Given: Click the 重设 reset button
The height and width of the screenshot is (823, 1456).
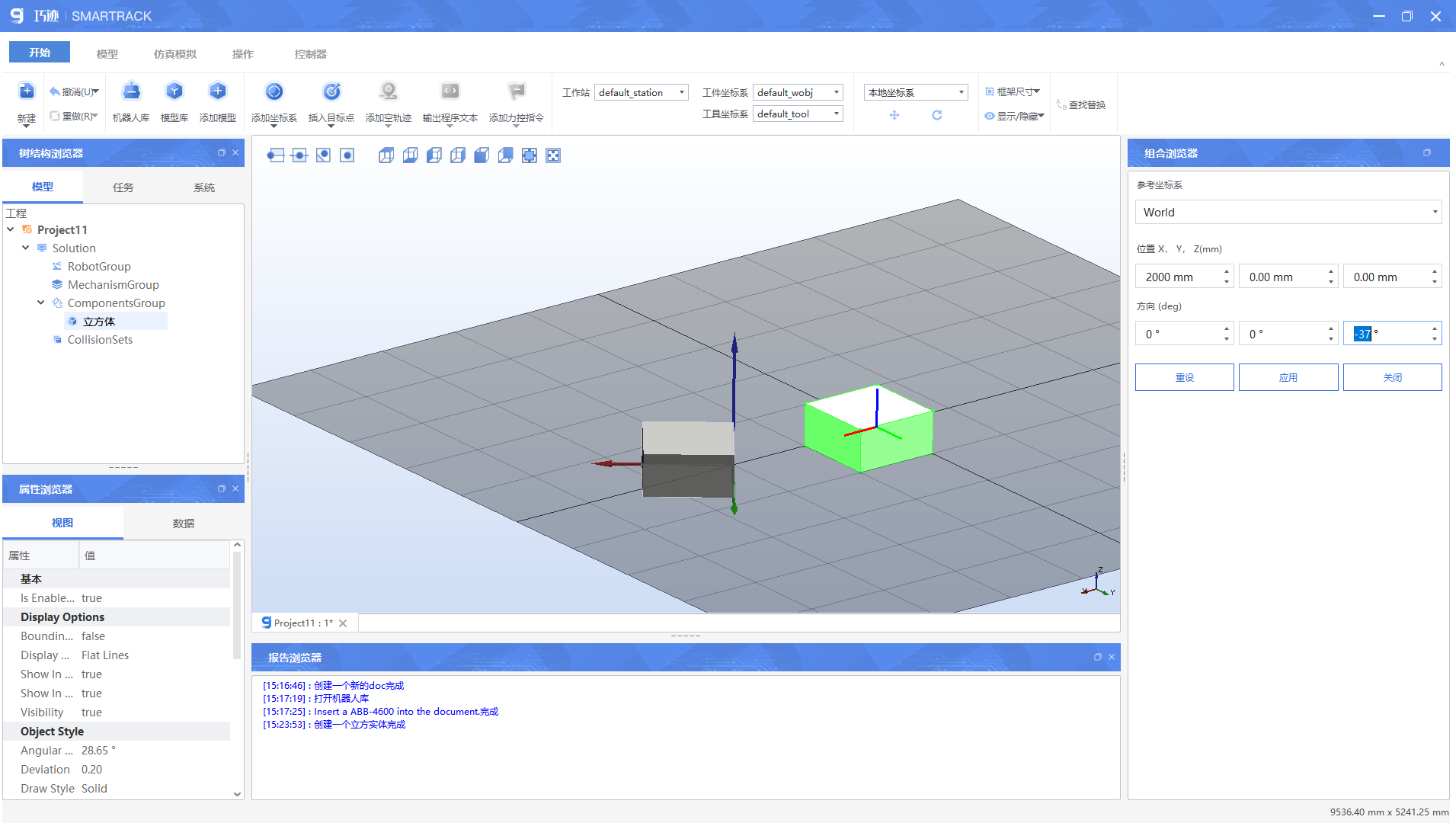Looking at the screenshot, I should coord(1185,377).
